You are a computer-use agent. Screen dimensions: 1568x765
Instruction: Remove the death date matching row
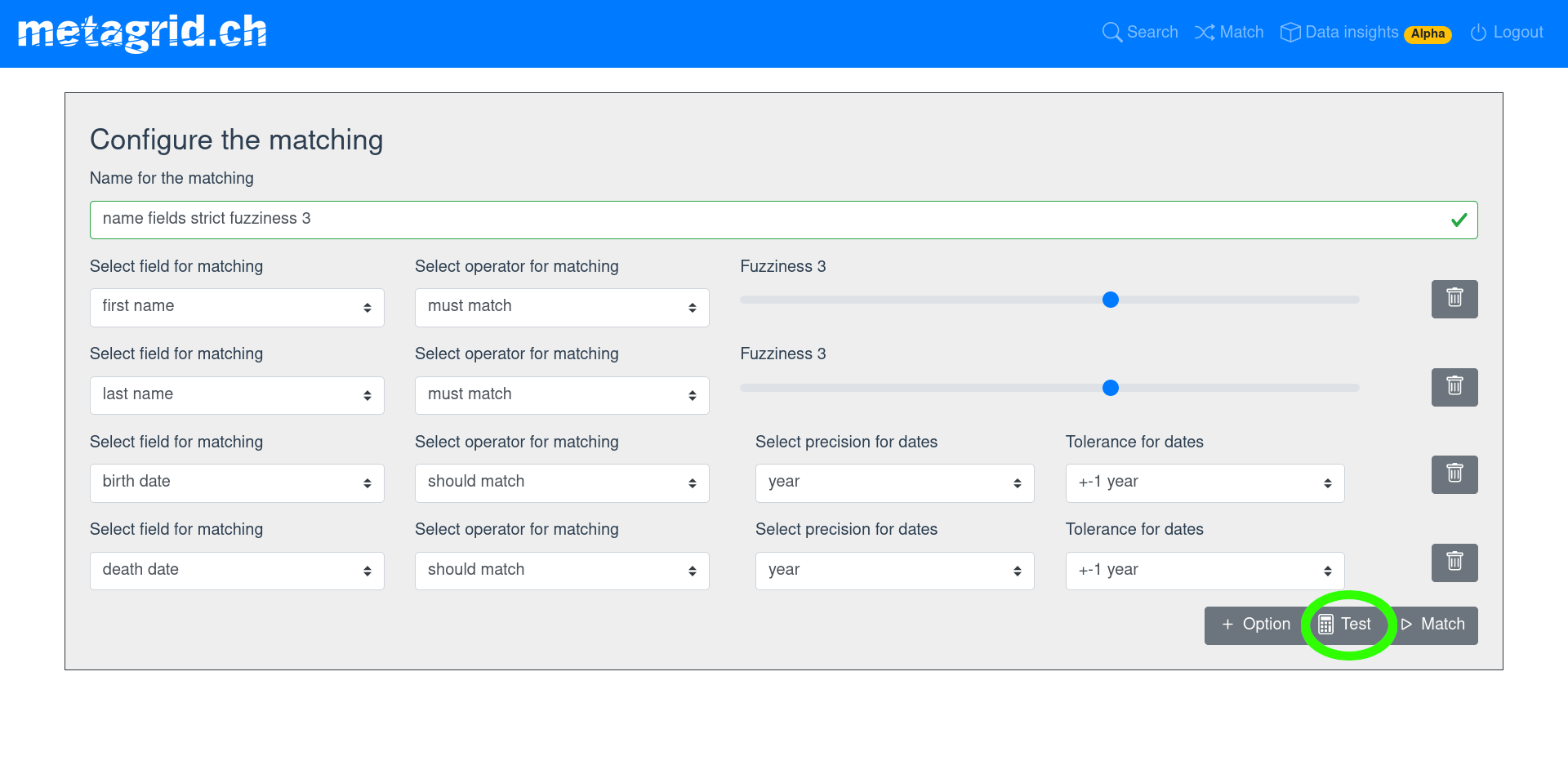click(x=1454, y=563)
